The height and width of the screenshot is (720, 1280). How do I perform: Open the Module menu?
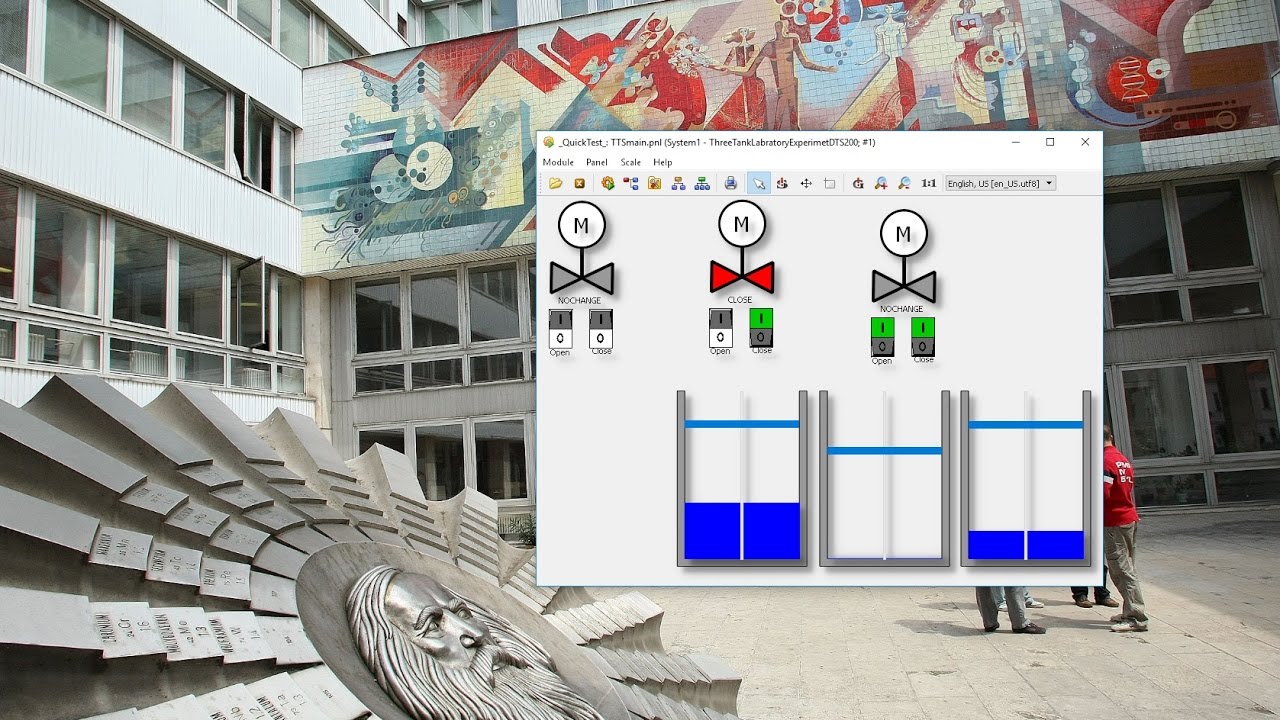coord(558,162)
